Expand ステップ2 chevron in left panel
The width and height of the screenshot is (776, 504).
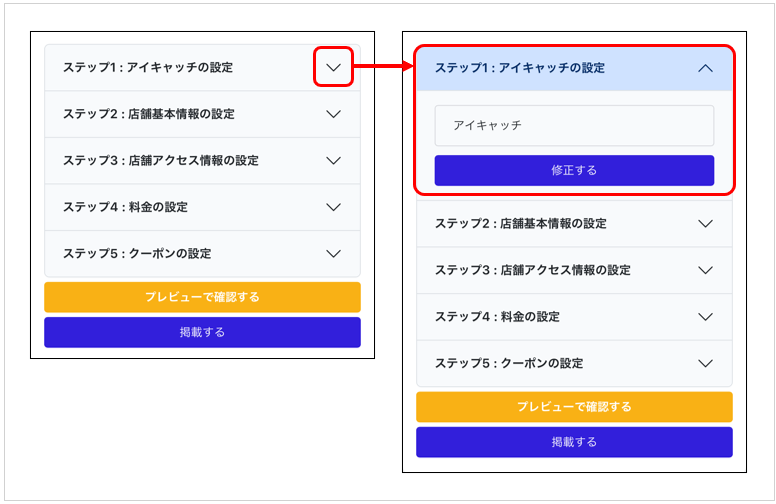(x=334, y=114)
